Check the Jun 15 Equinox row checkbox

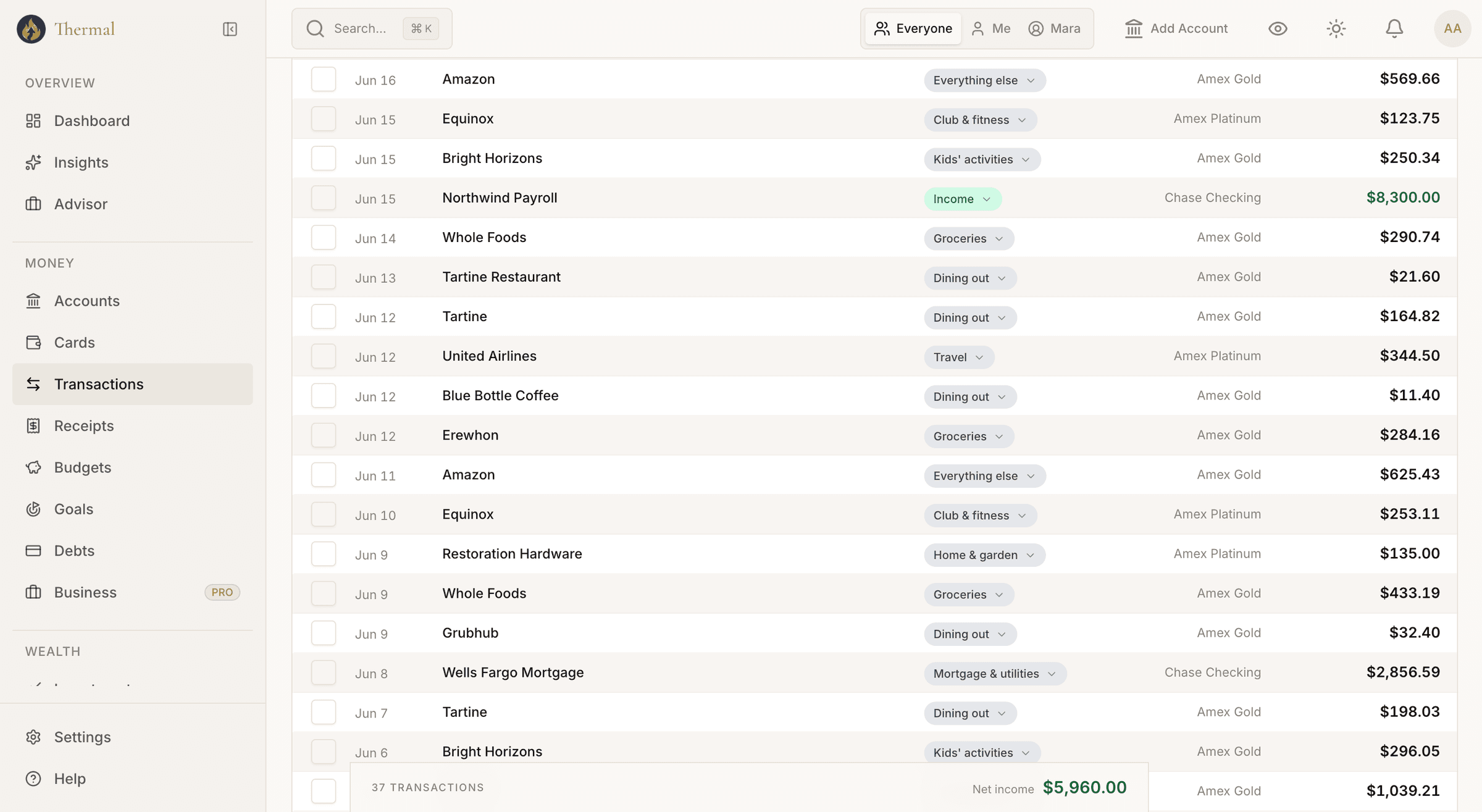point(324,119)
